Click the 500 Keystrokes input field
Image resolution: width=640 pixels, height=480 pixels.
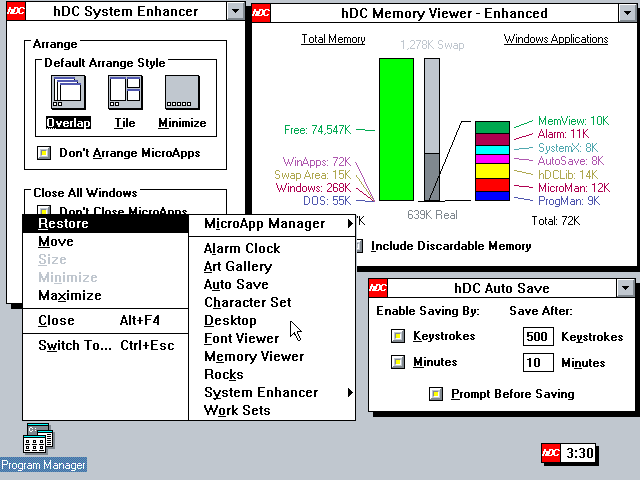[538, 337]
